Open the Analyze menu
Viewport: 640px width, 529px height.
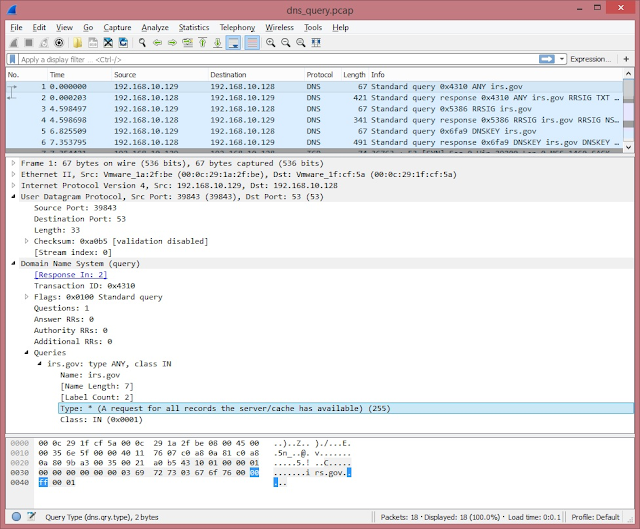click(x=155, y=27)
